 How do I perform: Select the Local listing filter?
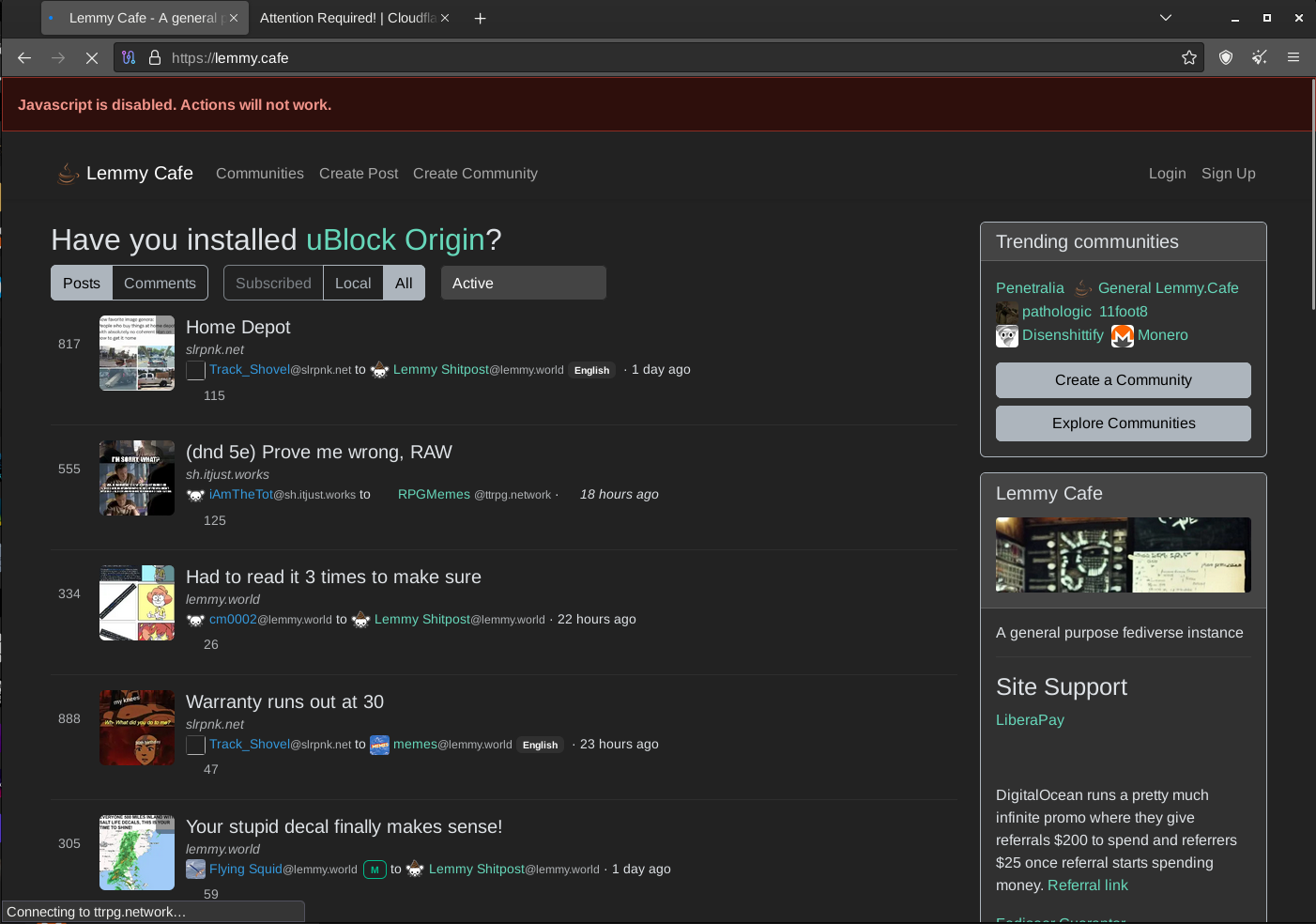pos(353,283)
